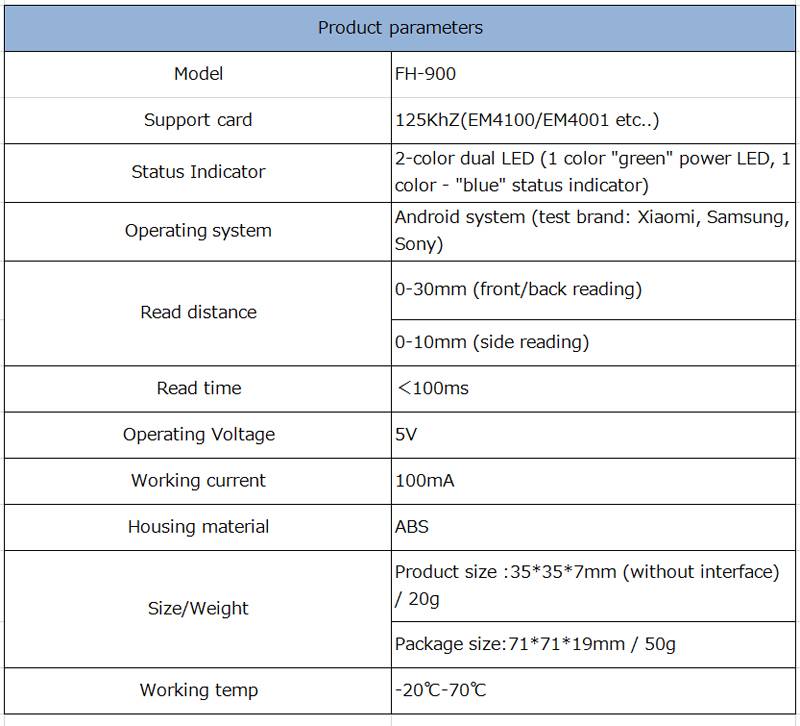Click the 0-10mm side reading cell
The width and height of the screenshot is (800, 726).
[492, 342]
